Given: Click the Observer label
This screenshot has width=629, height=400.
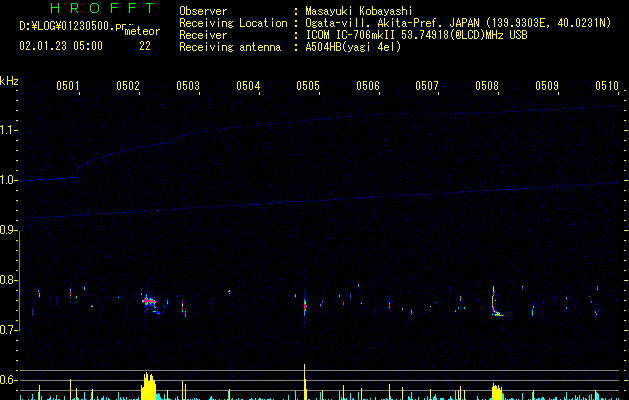Looking at the screenshot, I should 203,11.
